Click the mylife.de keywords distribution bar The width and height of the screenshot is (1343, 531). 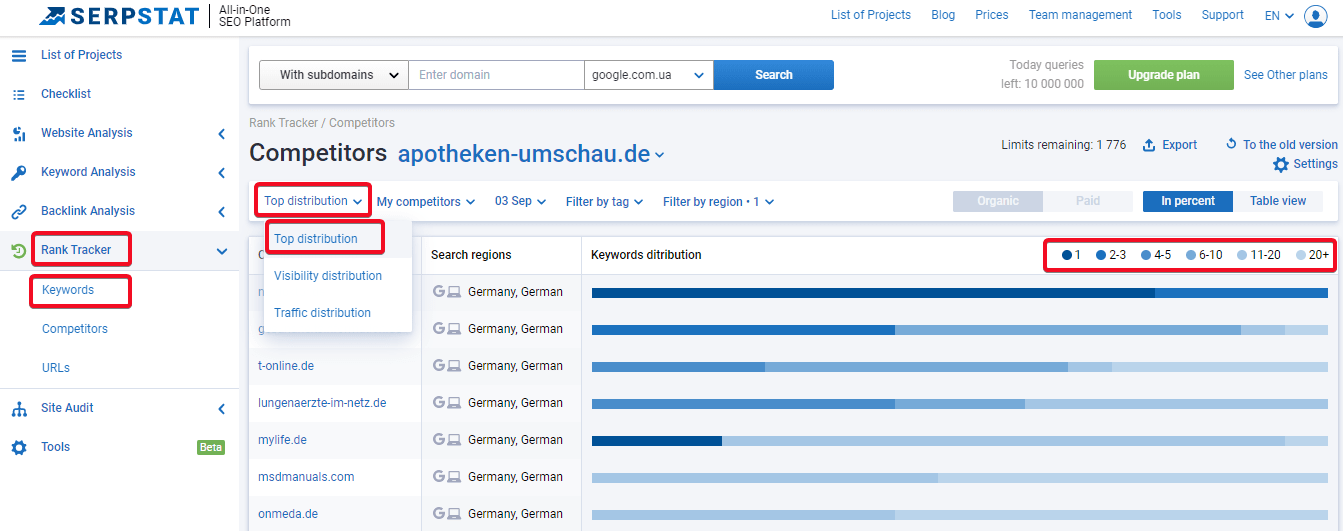(960, 440)
